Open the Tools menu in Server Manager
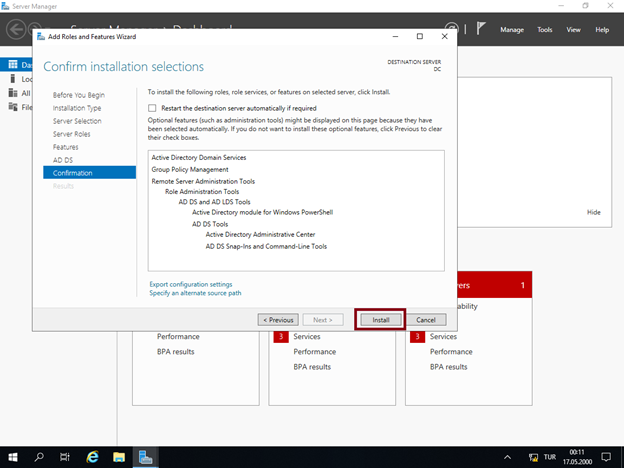The height and width of the screenshot is (468, 624). click(x=544, y=29)
